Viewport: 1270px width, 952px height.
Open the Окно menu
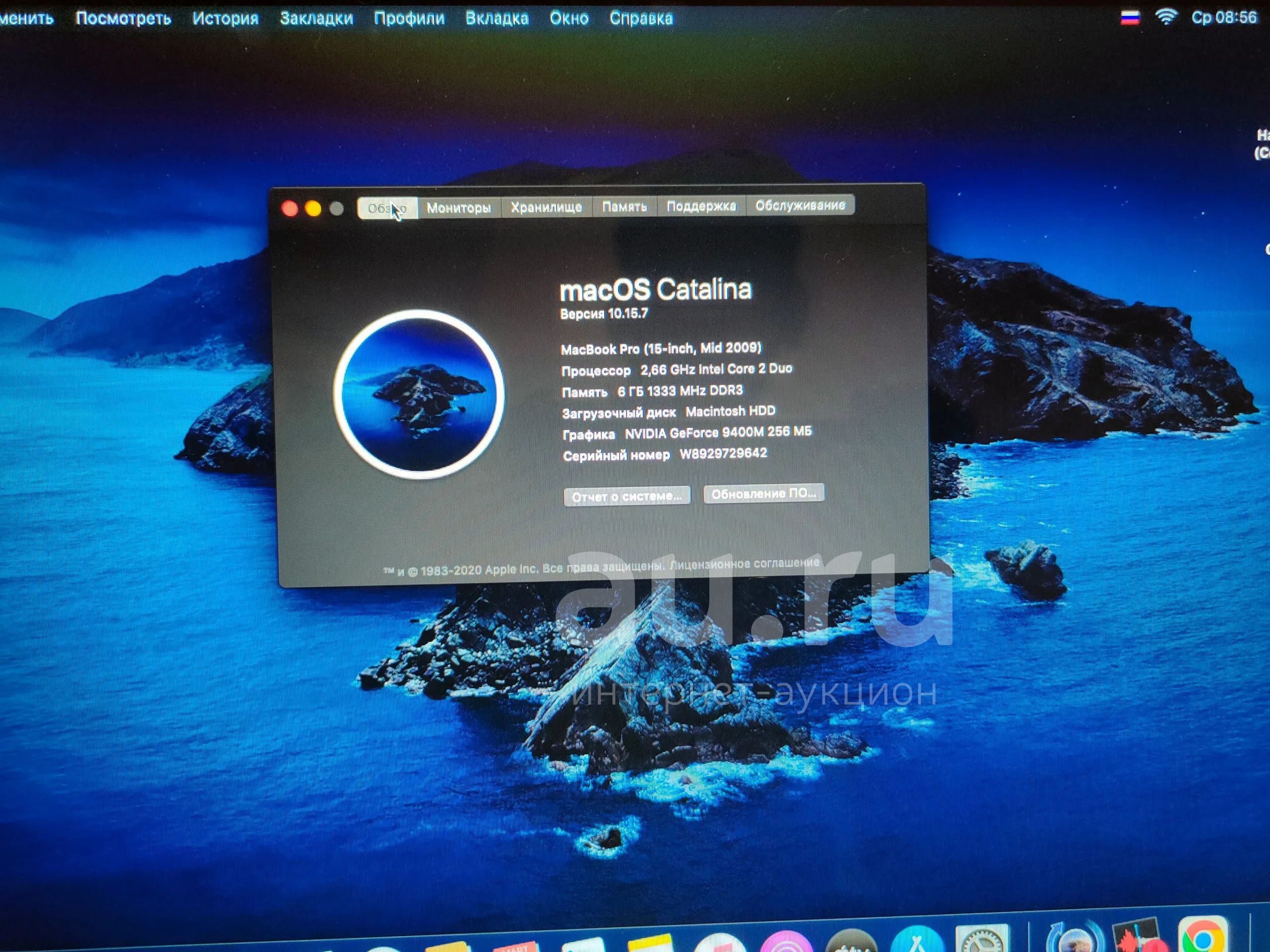pyautogui.click(x=569, y=18)
